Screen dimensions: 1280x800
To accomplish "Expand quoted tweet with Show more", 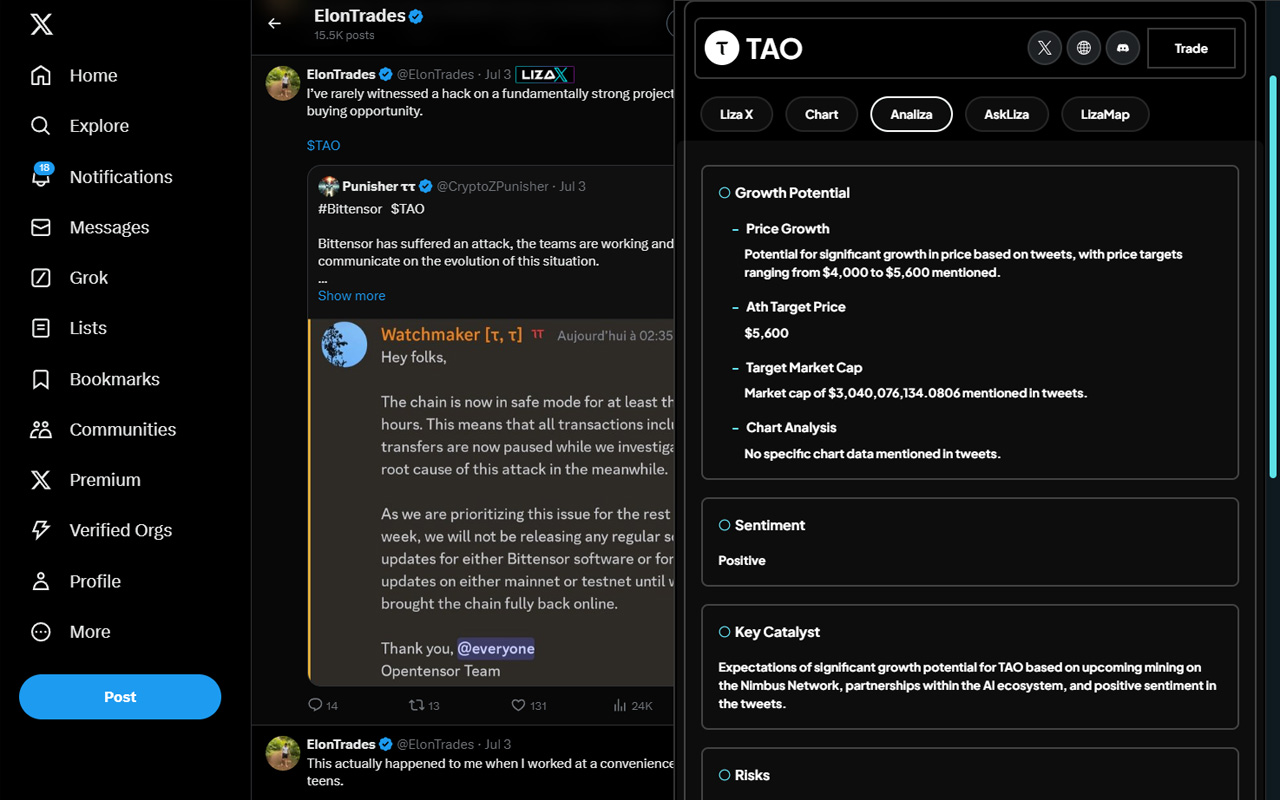I will 351,296.
